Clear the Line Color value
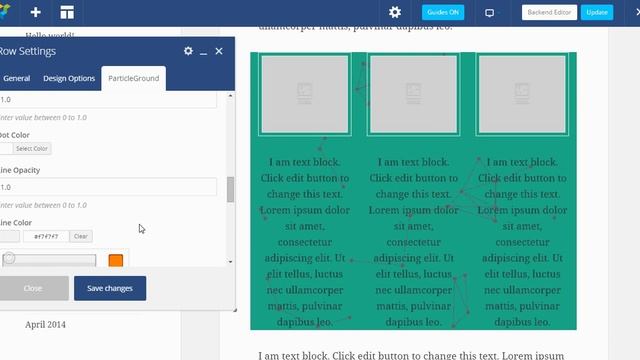This screenshot has height=360, width=640. pyautogui.click(x=81, y=236)
